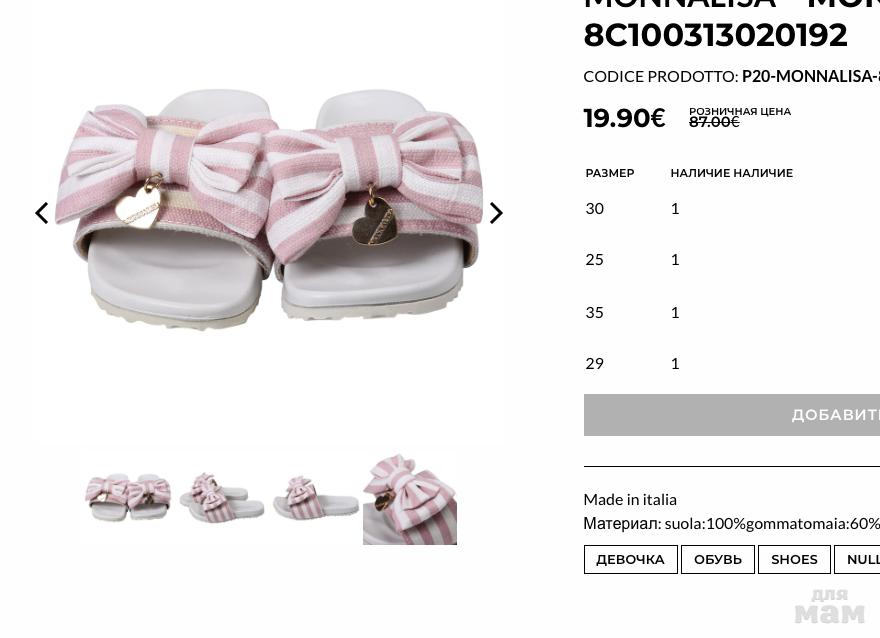This screenshot has height=638, width=880.
Task: Show the previous product image arrow
Action: pos(42,213)
